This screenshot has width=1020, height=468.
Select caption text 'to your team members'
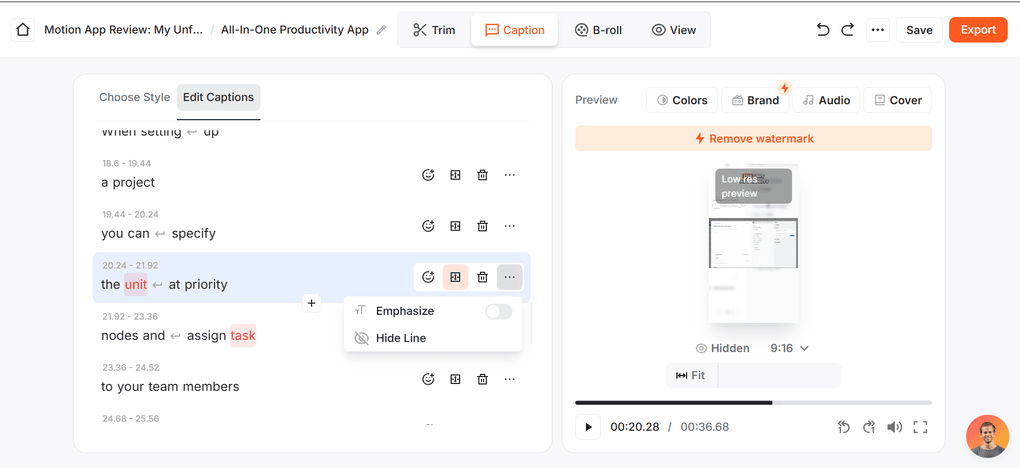click(x=170, y=387)
